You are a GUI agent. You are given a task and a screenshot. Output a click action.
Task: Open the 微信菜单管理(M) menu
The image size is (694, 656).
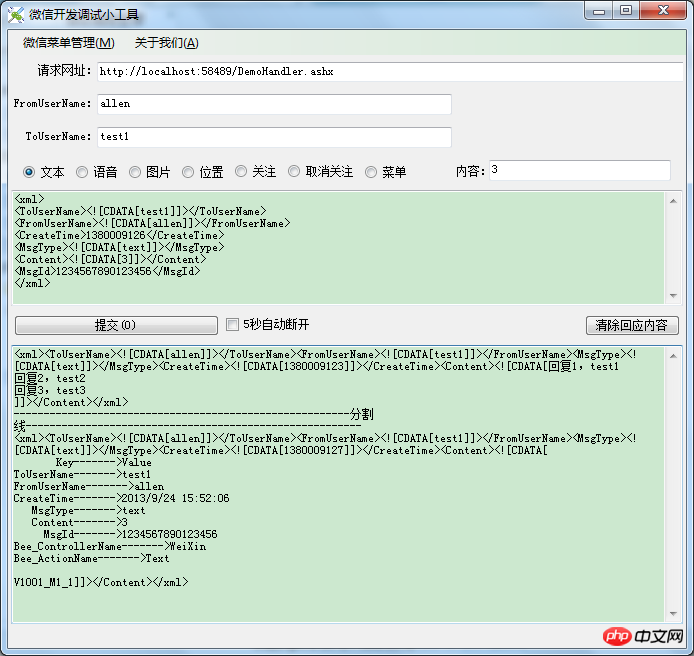click(x=69, y=43)
